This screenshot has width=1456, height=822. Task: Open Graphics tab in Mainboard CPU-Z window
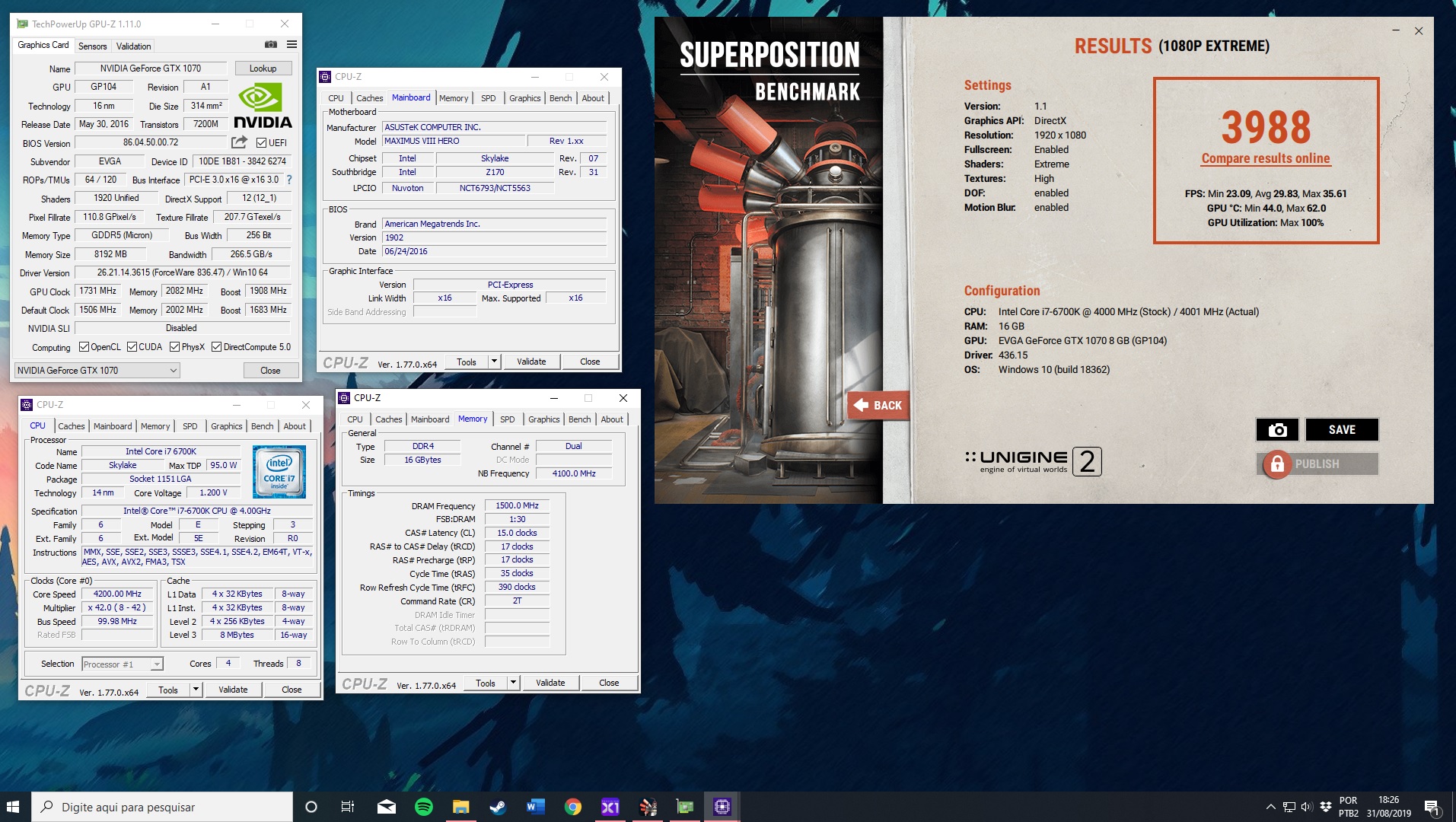tap(524, 98)
